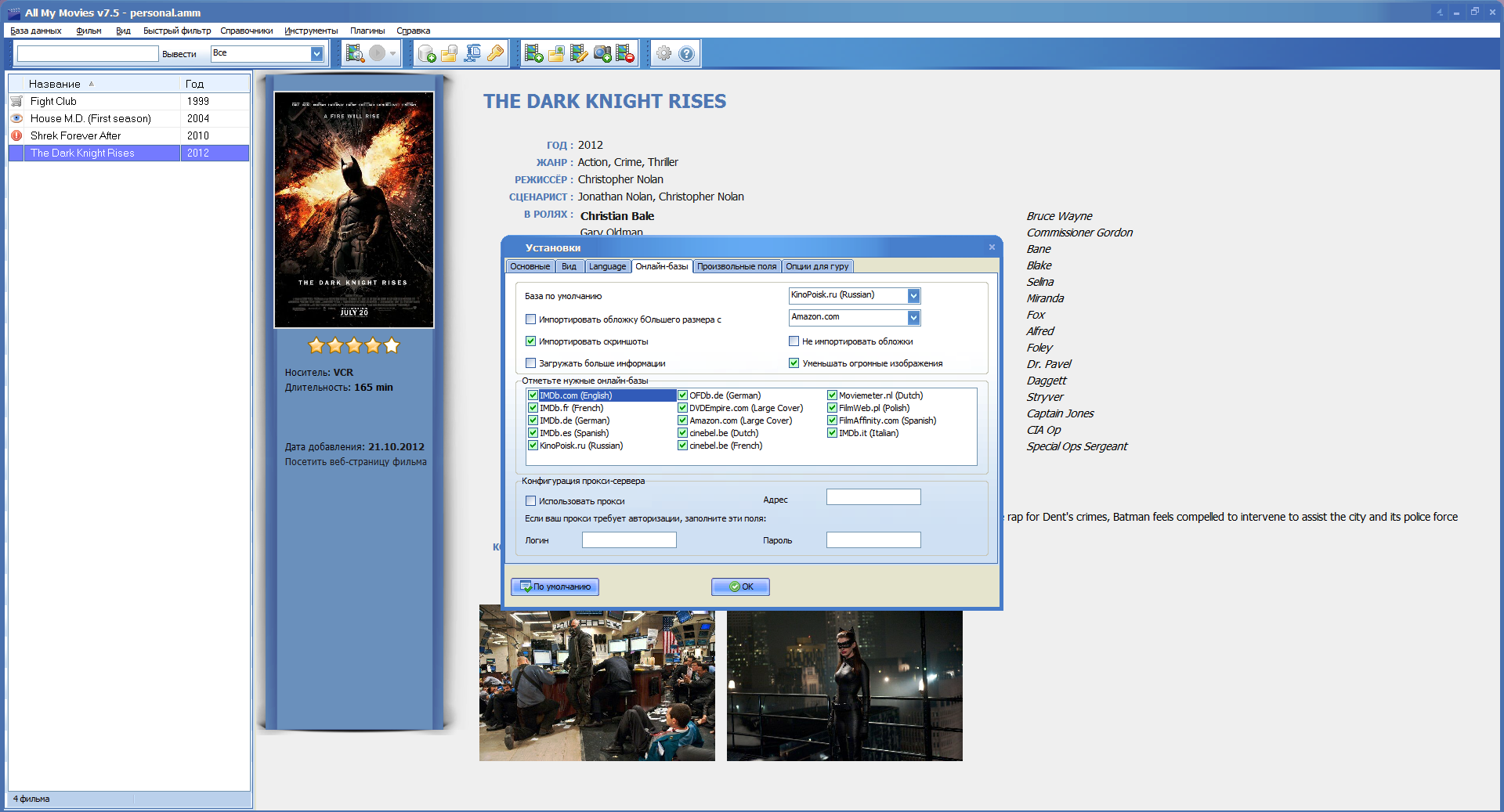Click the proxy Логин input field

pos(629,540)
